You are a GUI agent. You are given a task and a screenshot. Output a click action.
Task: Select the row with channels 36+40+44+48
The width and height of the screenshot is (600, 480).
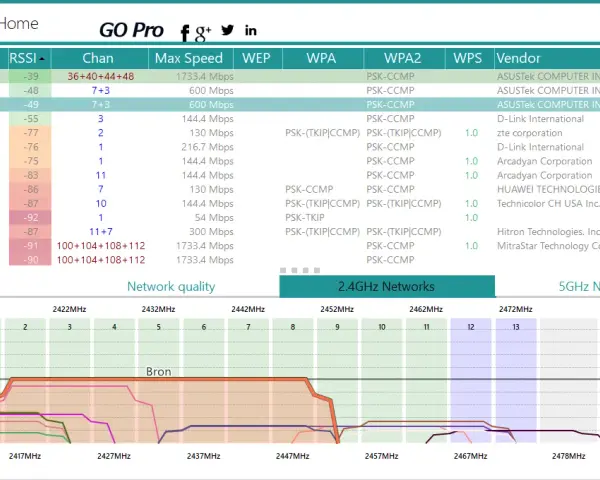coord(300,76)
